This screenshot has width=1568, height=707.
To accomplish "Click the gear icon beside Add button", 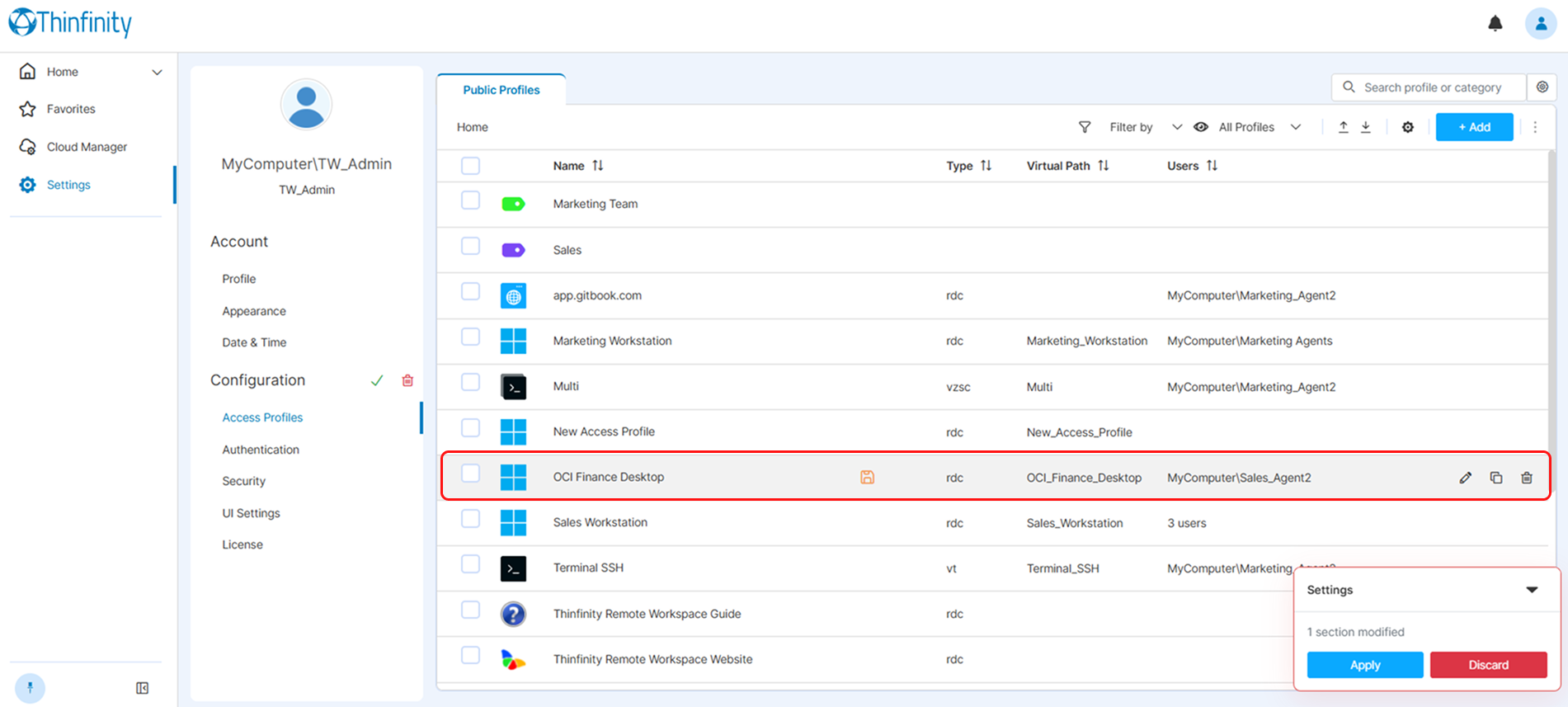I will click(x=1408, y=127).
